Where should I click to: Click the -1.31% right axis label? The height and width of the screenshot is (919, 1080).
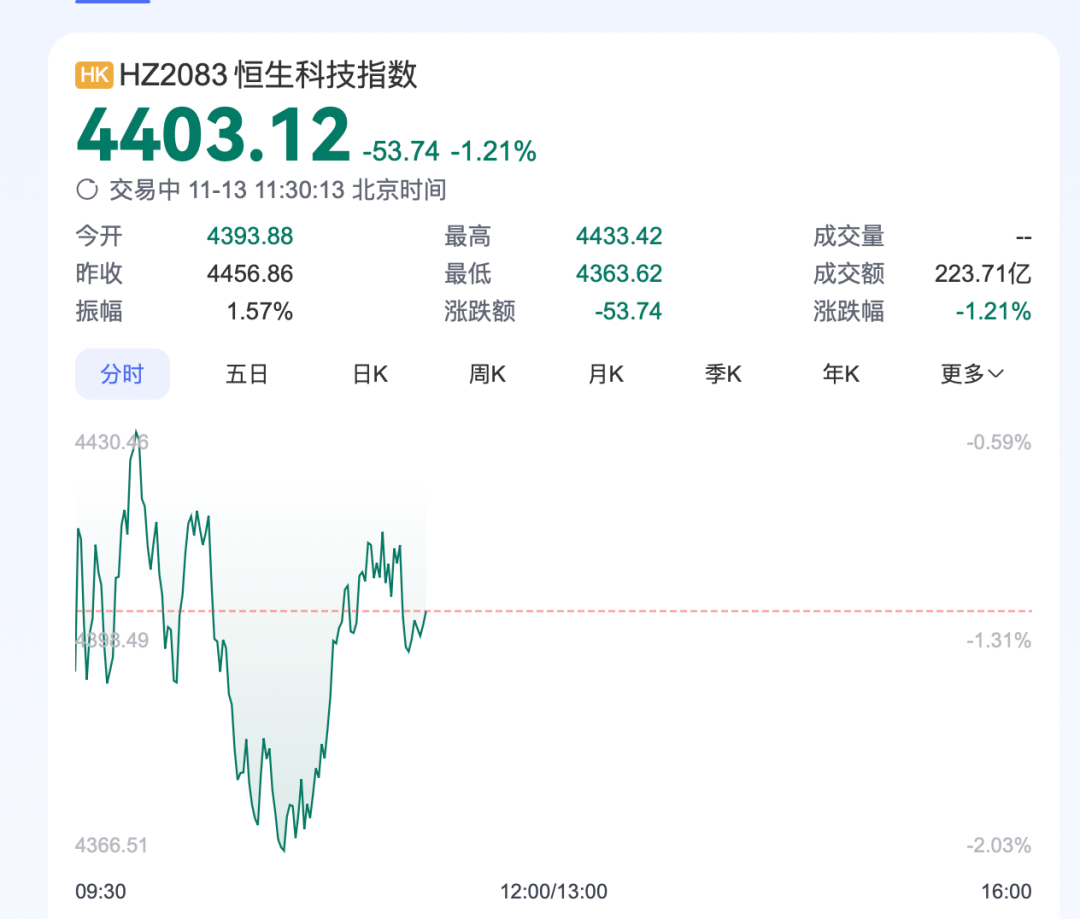(999, 640)
